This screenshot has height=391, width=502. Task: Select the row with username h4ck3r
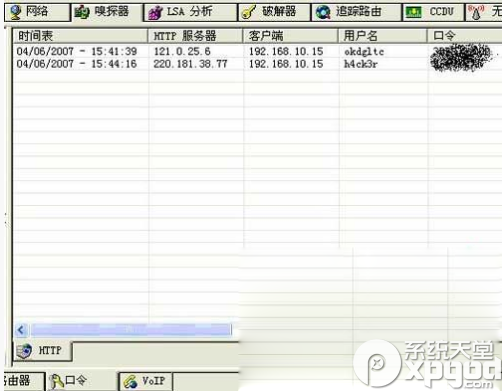click(257, 64)
